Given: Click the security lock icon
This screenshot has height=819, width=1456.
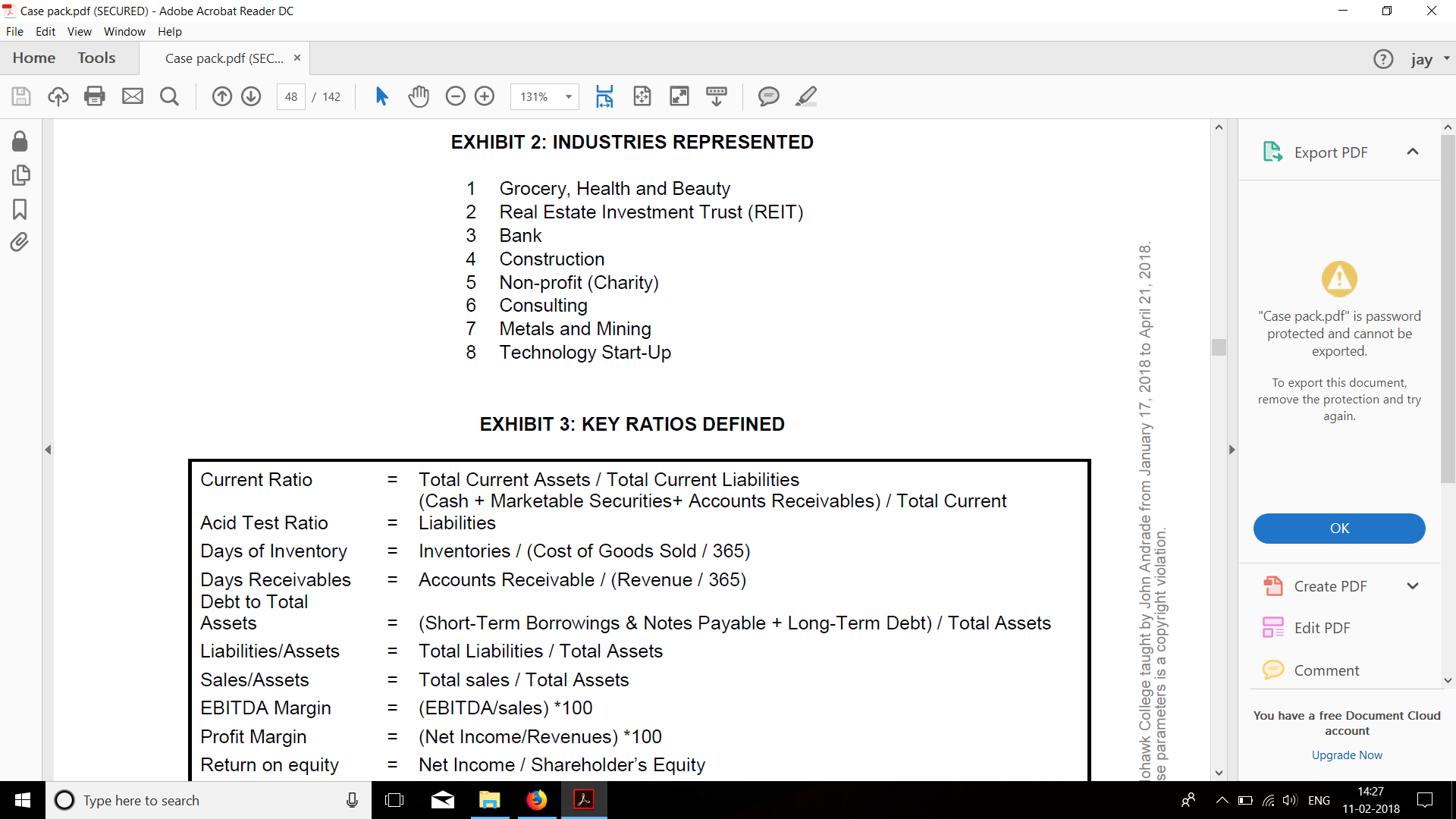Looking at the screenshot, I should pos(20,141).
